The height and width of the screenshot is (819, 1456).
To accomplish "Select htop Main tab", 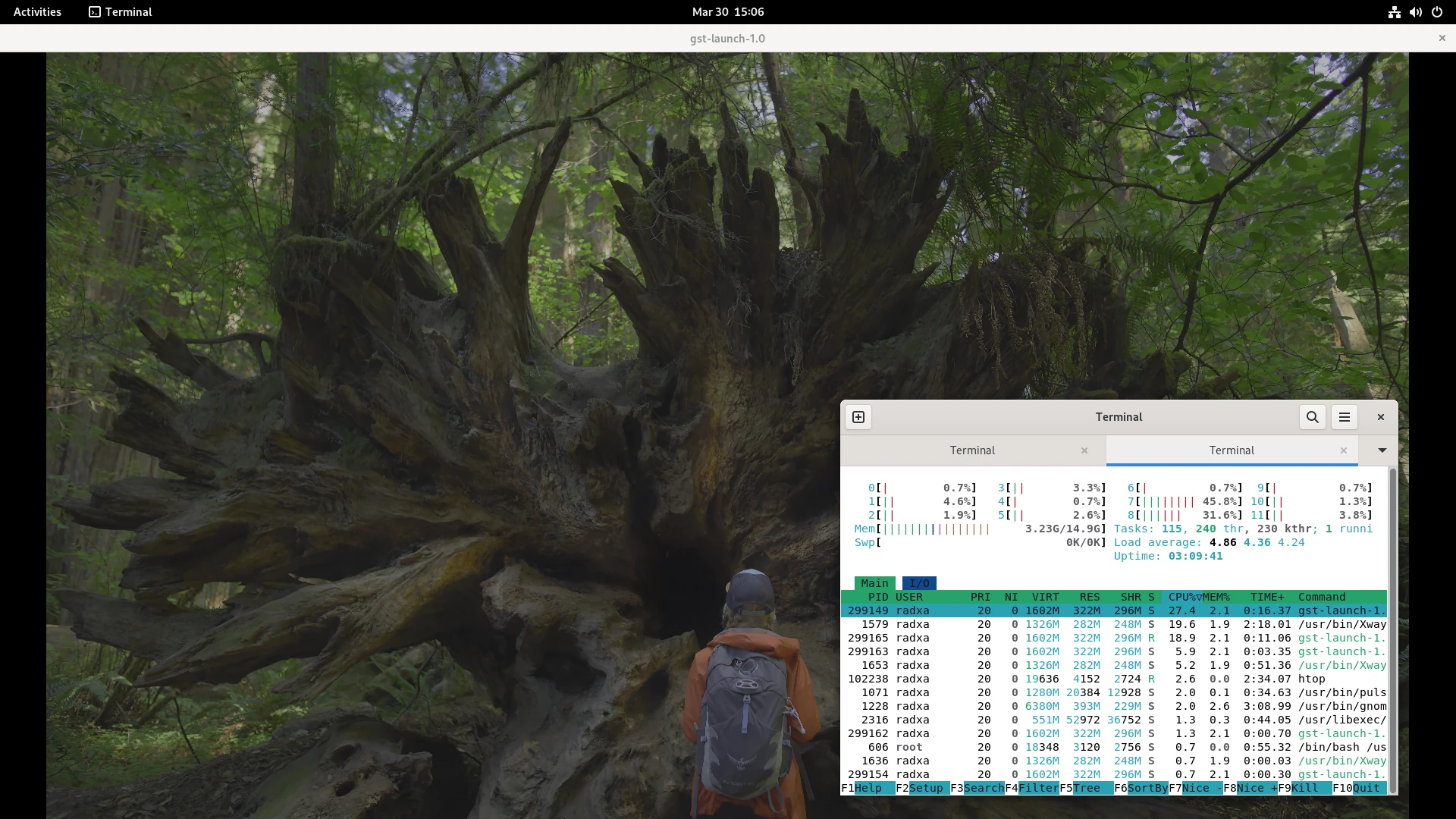I will pos(874,583).
